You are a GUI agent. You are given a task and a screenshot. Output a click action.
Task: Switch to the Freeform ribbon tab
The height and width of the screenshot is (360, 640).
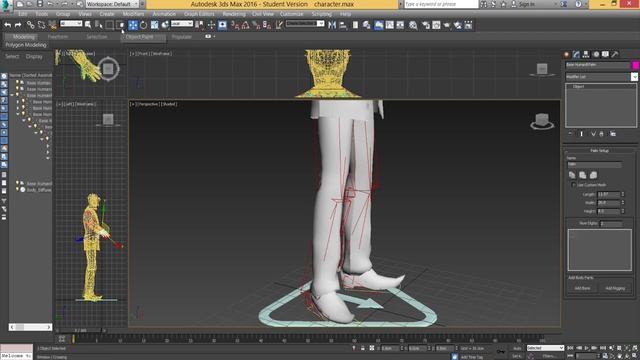coord(58,37)
